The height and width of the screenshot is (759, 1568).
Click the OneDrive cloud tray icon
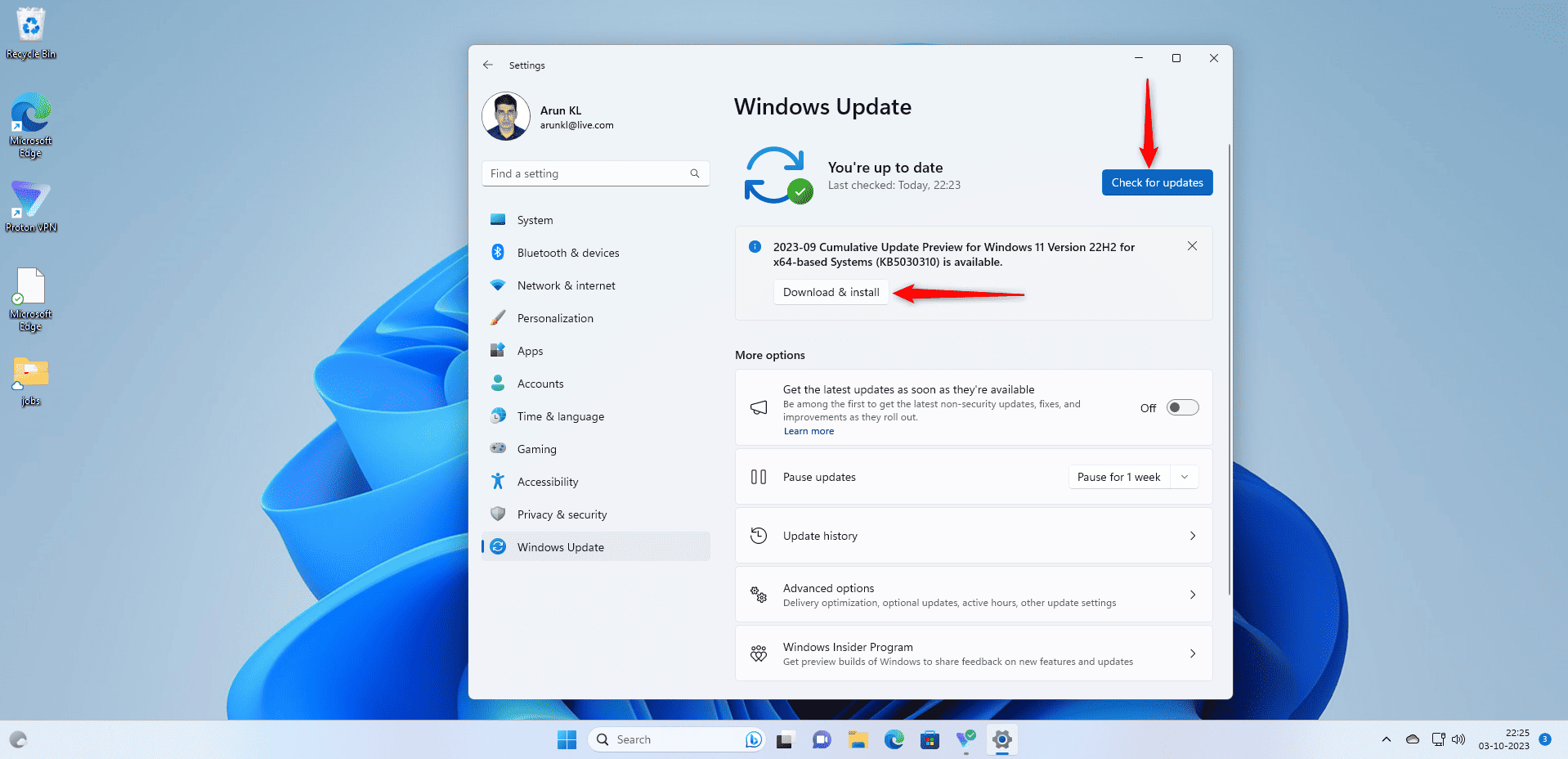[1412, 739]
